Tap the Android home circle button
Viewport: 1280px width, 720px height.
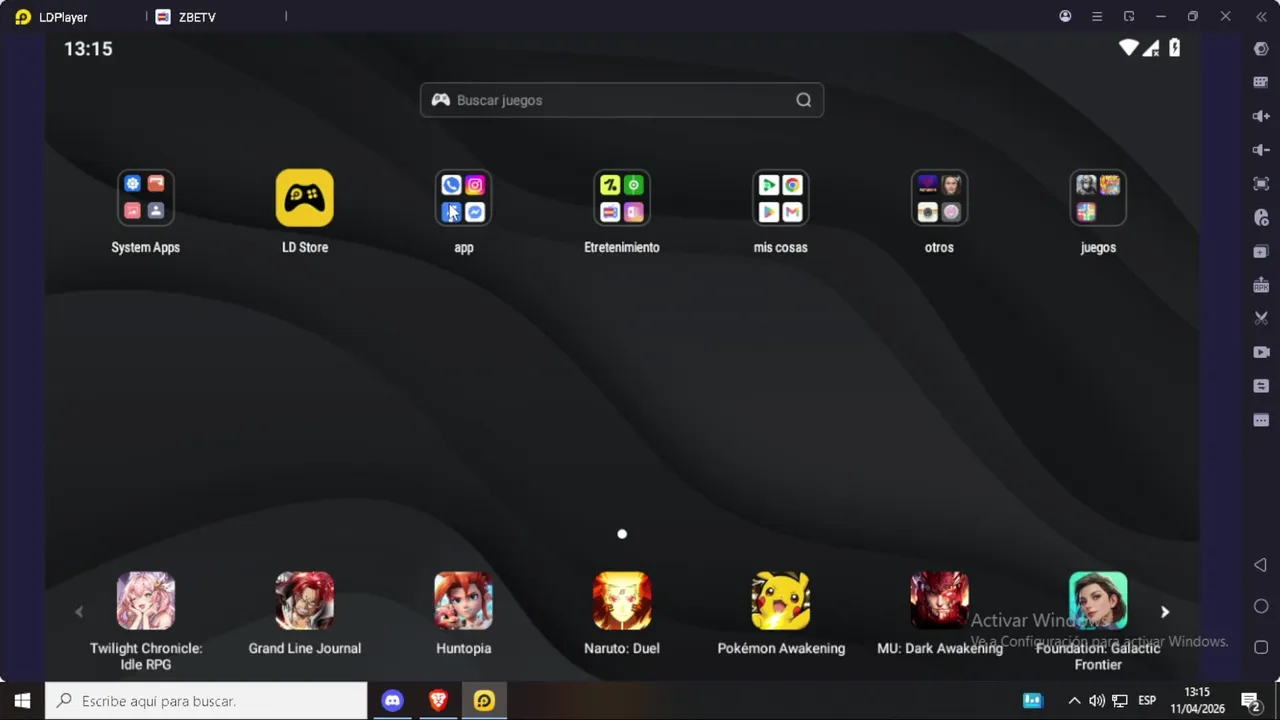(1261, 607)
